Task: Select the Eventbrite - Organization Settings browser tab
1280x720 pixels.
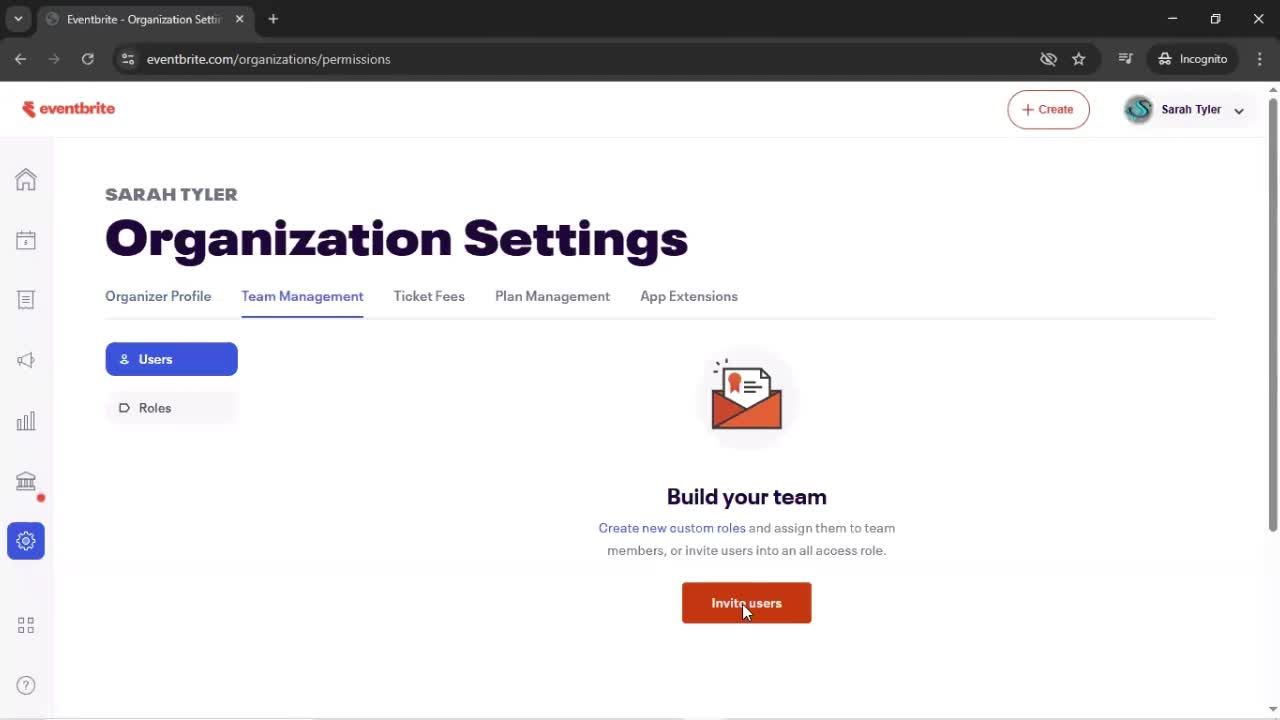Action: pyautogui.click(x=144, y=19)
